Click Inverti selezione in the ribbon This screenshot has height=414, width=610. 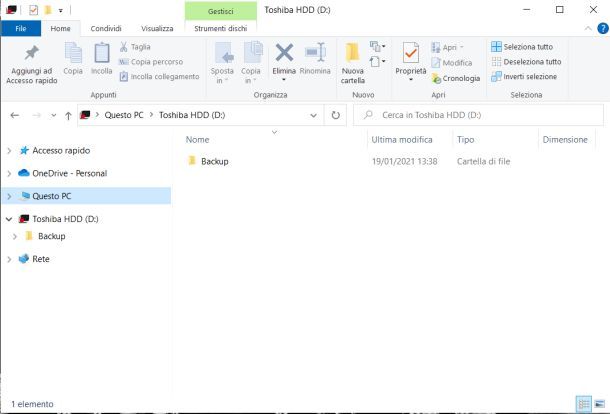pos(524,77)
